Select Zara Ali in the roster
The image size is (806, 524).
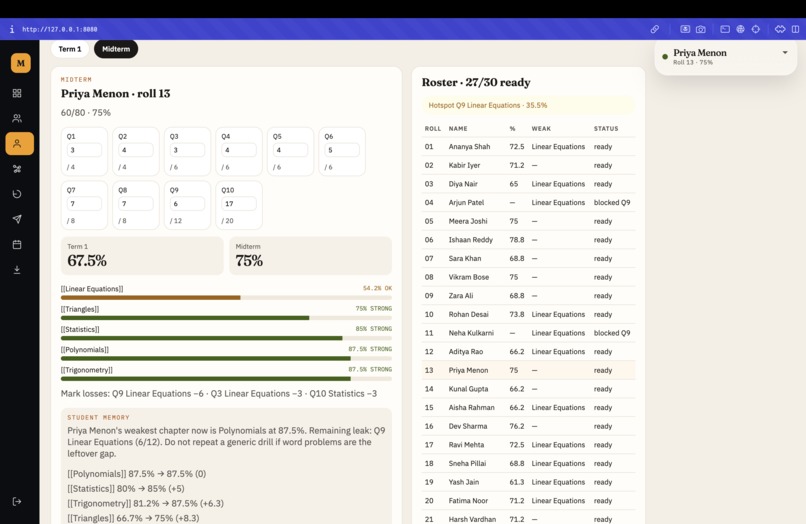pyautogui.click(x=528, y=296)
